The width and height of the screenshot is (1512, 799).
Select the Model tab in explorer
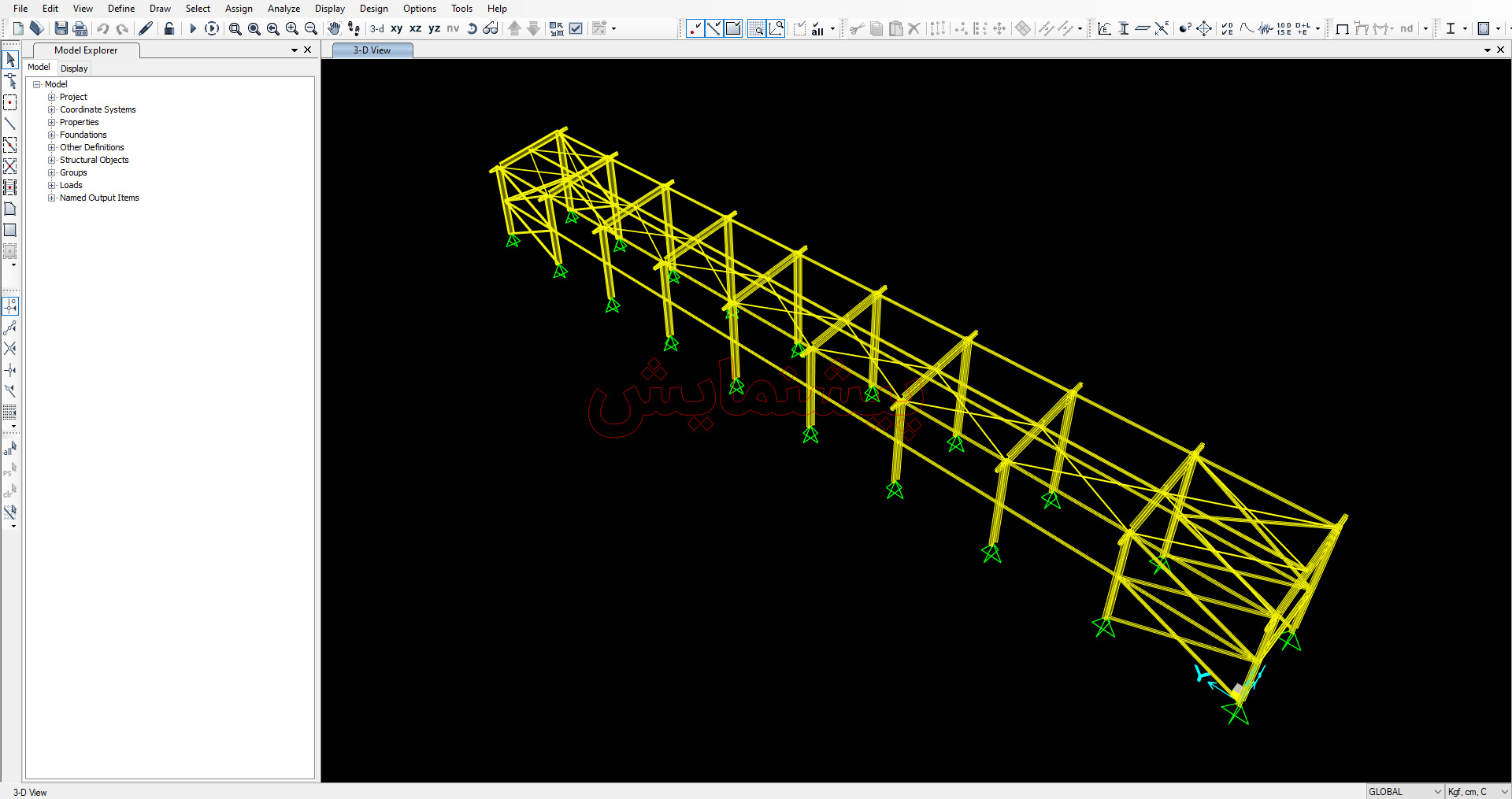(39, 68)
